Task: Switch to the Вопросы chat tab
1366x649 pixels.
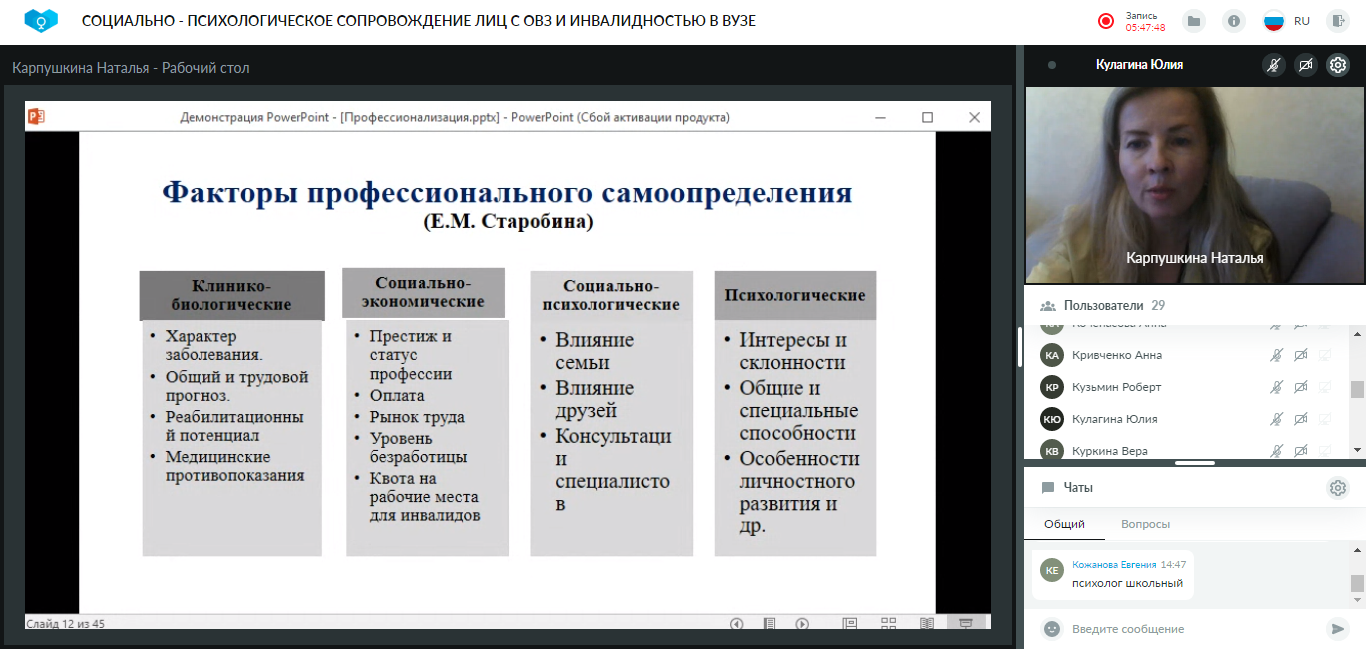Action: point(1145,524)
